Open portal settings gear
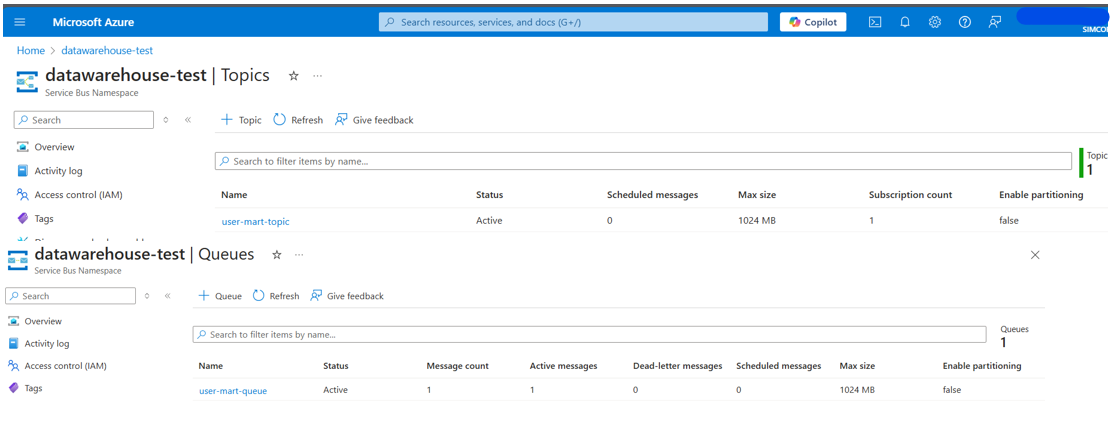Image resolution: width=1113 pixels, height=442 pixels. [x=935, y=22]
